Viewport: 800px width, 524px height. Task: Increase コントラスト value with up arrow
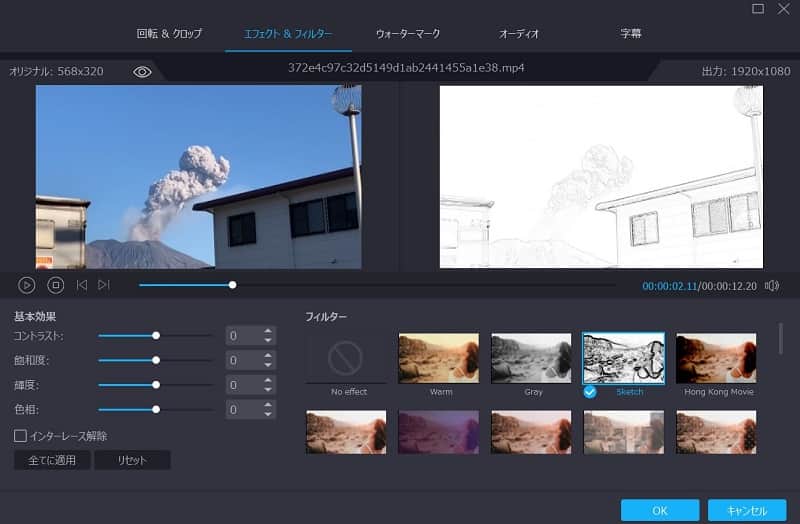[x=268, y=331]
